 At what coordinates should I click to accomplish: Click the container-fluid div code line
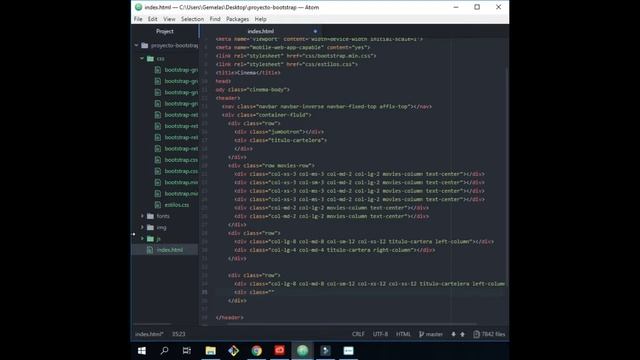267,115
